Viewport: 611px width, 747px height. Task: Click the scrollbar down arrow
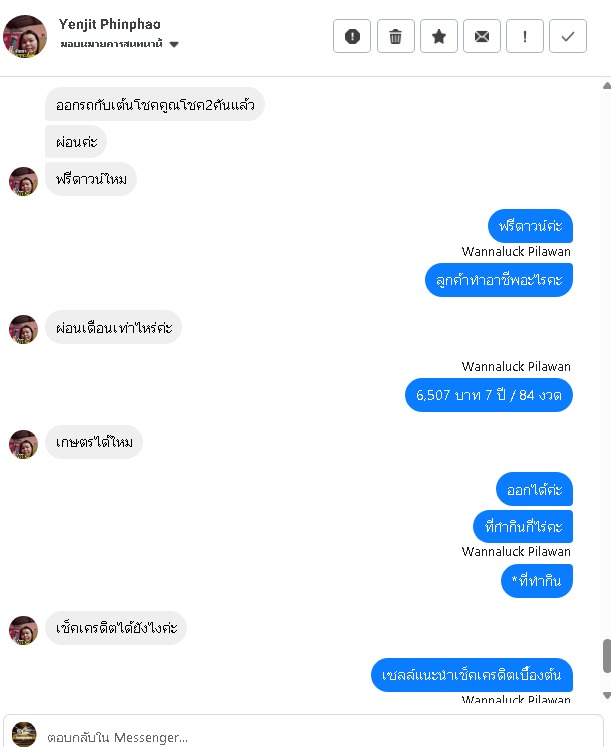point(606,696)
